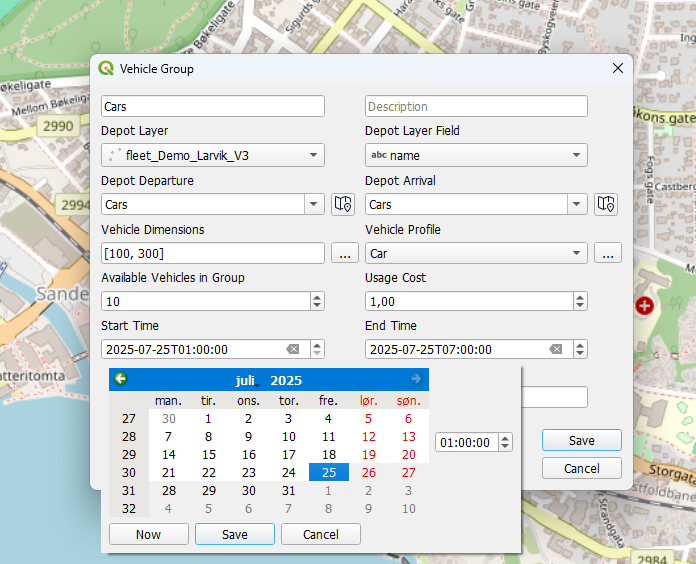Screen dimensions: 696x564
Task: Clear the End Time field value
Action: point(556,349)
